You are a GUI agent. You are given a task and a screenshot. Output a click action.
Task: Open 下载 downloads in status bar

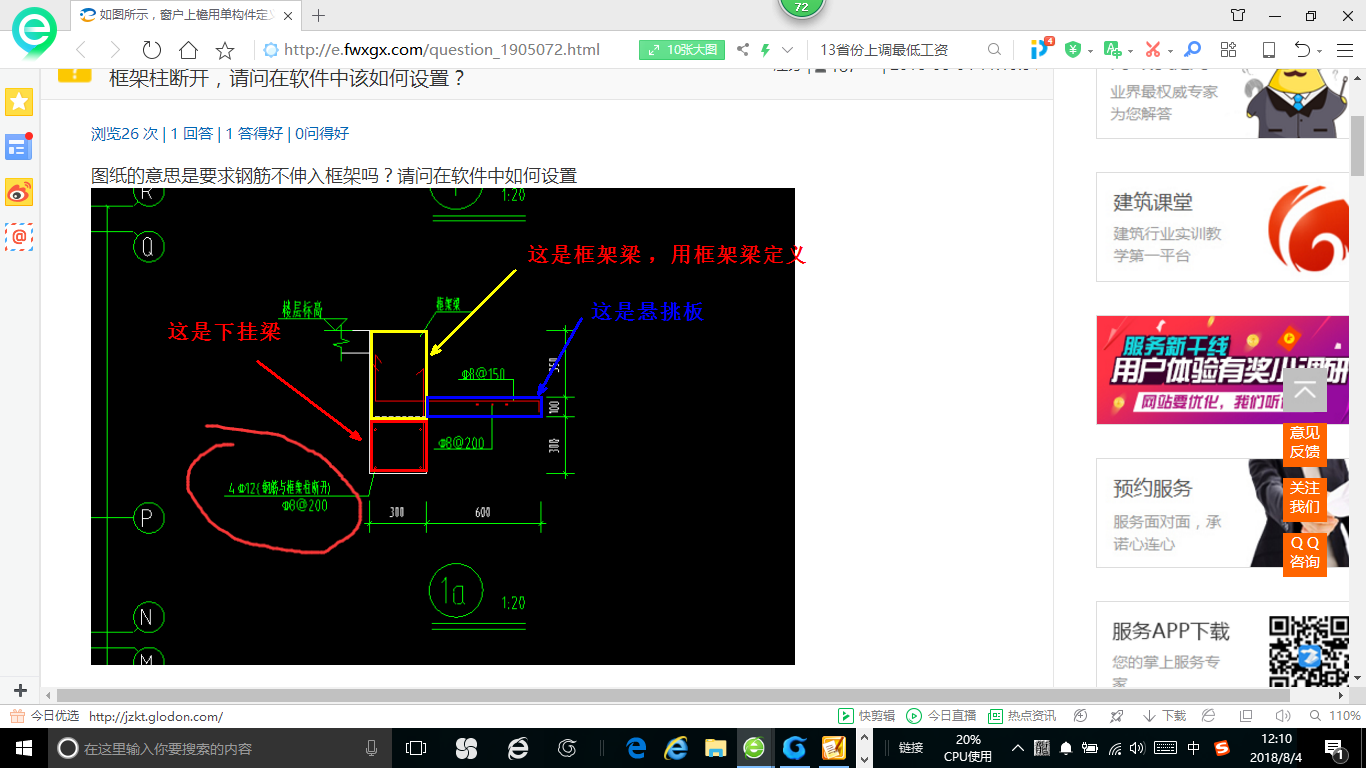[1165, 716]
